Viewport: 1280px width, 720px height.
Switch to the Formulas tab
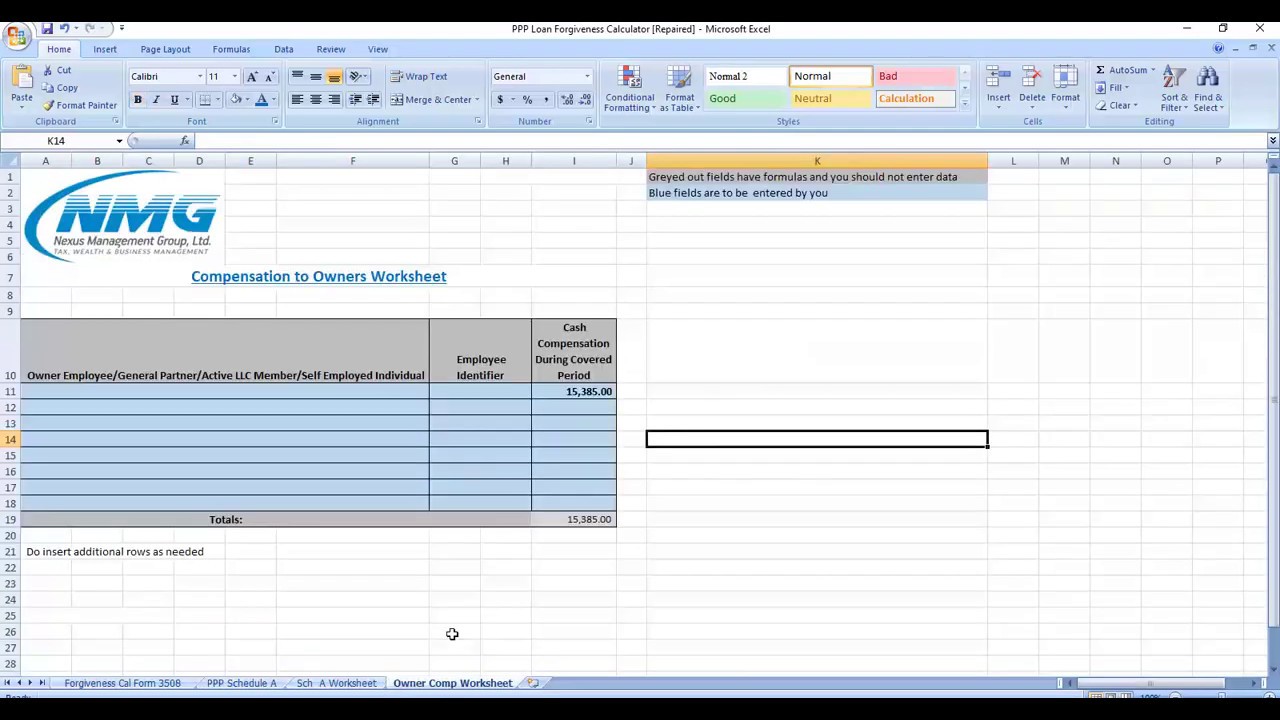pyautogui.click(x=231, y=49)
